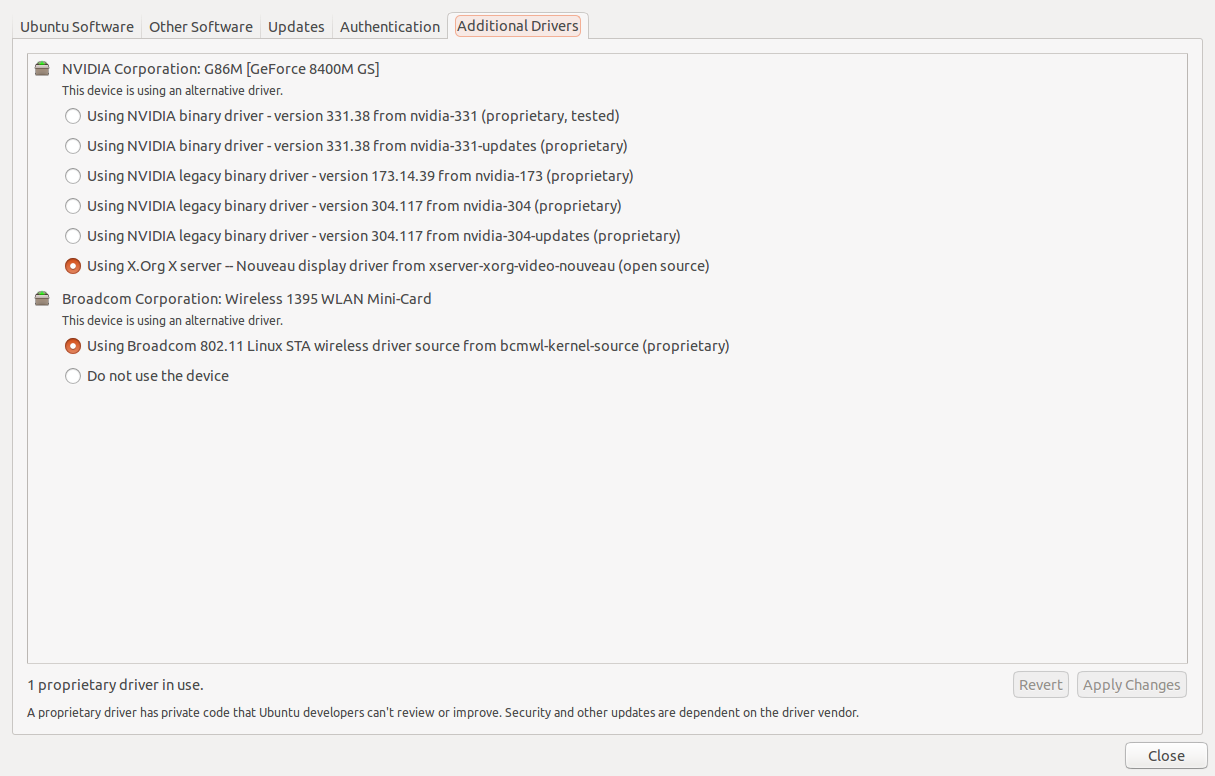
Task: Click 'alternative driver' note under Broadcom device
Action: tap(172, 321)
